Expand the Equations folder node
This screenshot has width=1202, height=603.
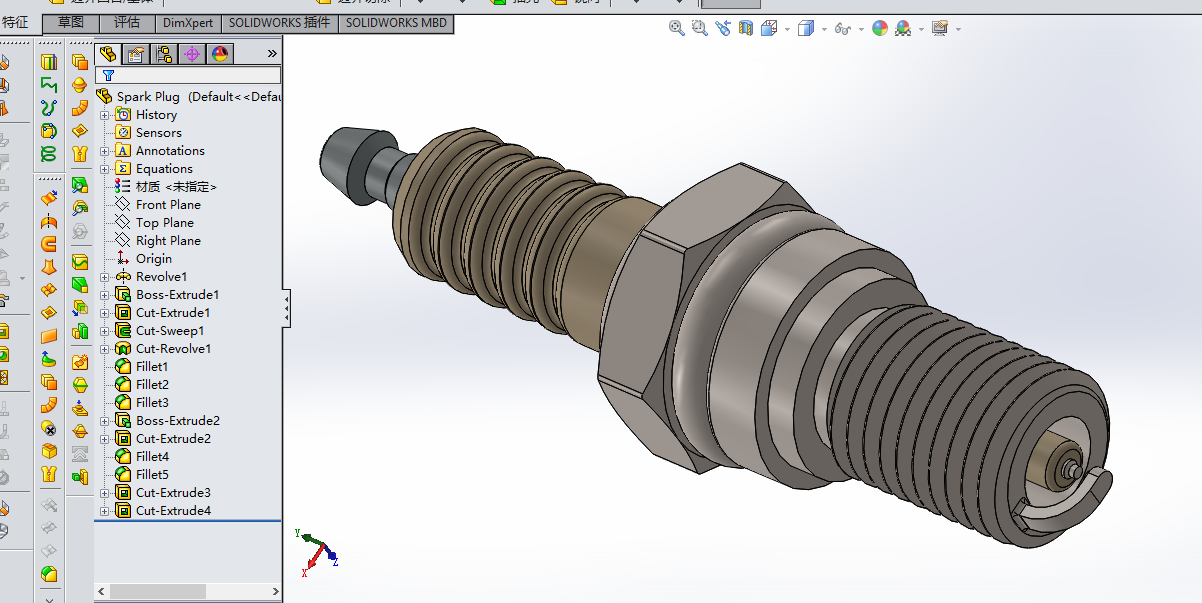[x=104, y=169]
